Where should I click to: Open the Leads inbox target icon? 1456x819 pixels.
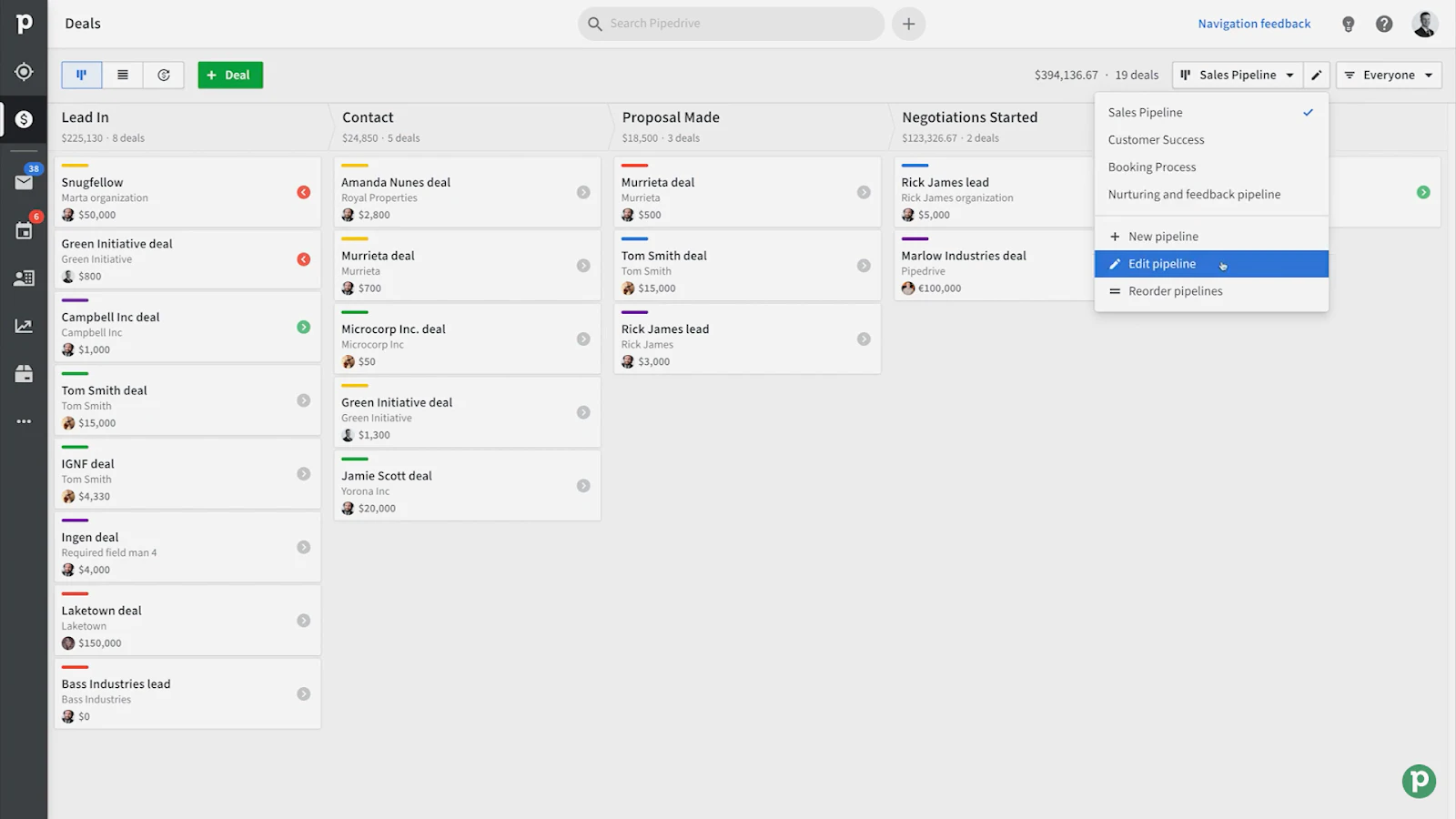(x=24, y=72)
